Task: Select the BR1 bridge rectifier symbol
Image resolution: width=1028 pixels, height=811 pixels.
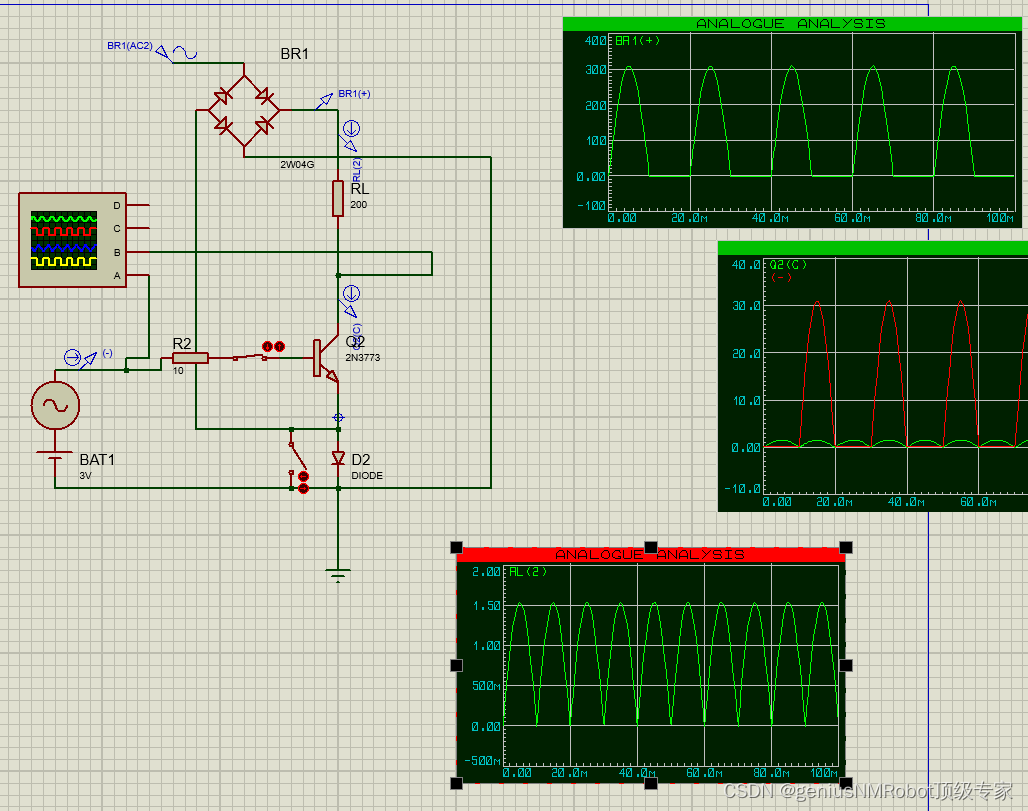Action: click(x=244, y=110)
